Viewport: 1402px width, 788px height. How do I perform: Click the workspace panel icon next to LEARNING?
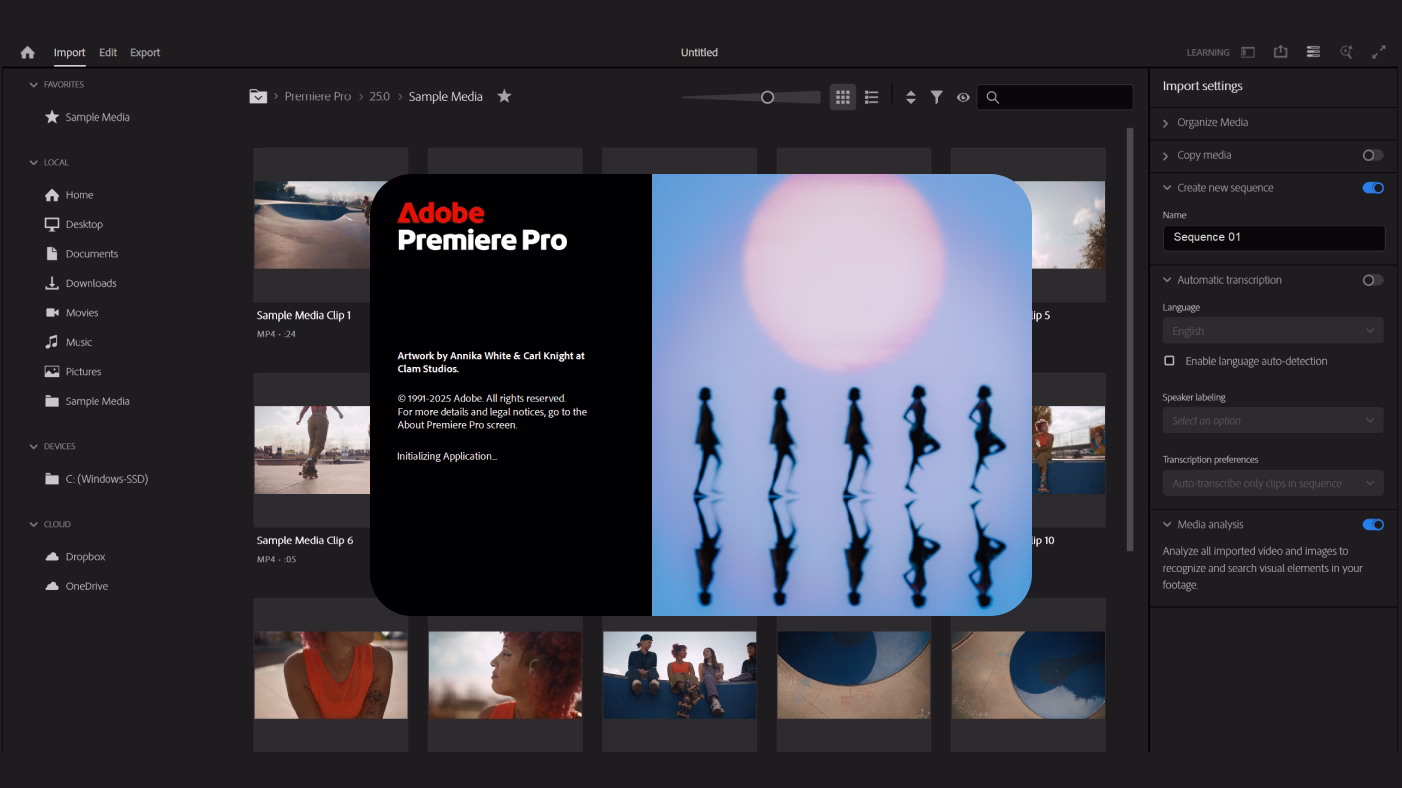[1247, 52]
